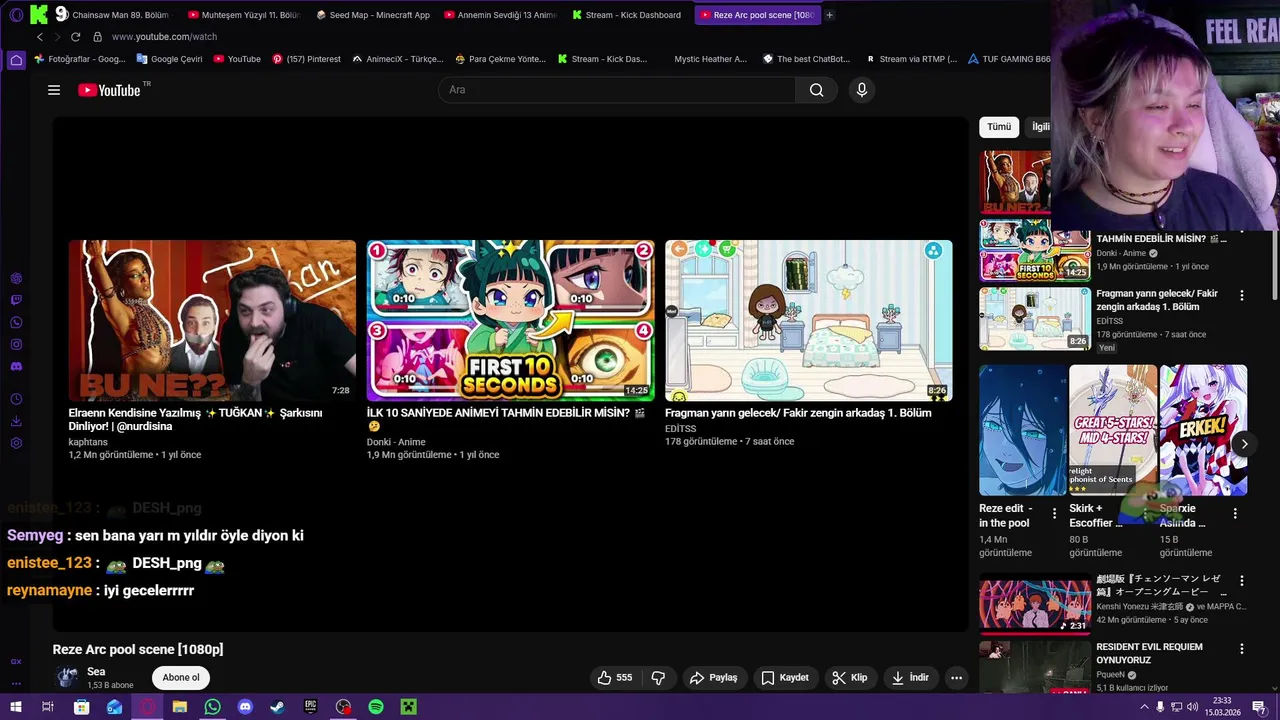The width and height of the screenshot is (1280, 720).
Task: Switch to the Seed Map - Minecraft App tab
Action: (373, 15)
